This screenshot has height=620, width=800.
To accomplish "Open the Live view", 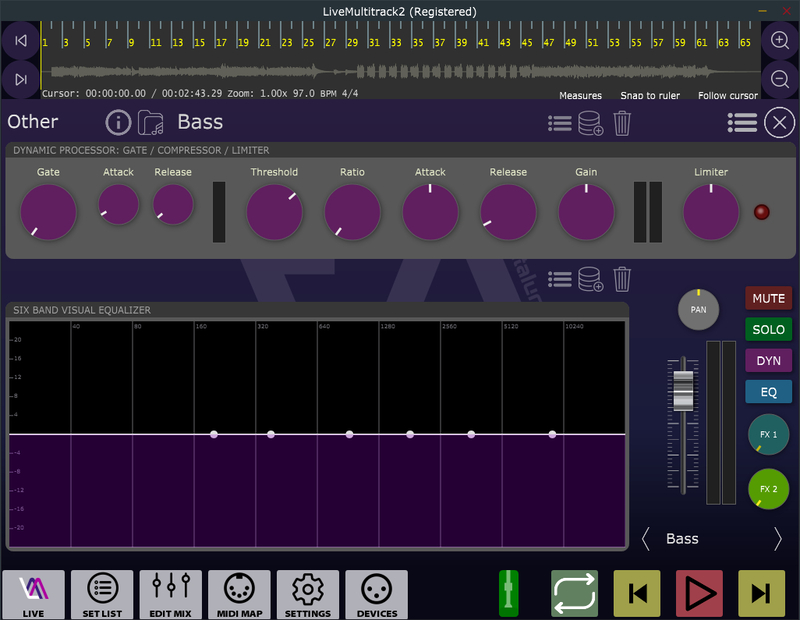I will click(34, 594).
